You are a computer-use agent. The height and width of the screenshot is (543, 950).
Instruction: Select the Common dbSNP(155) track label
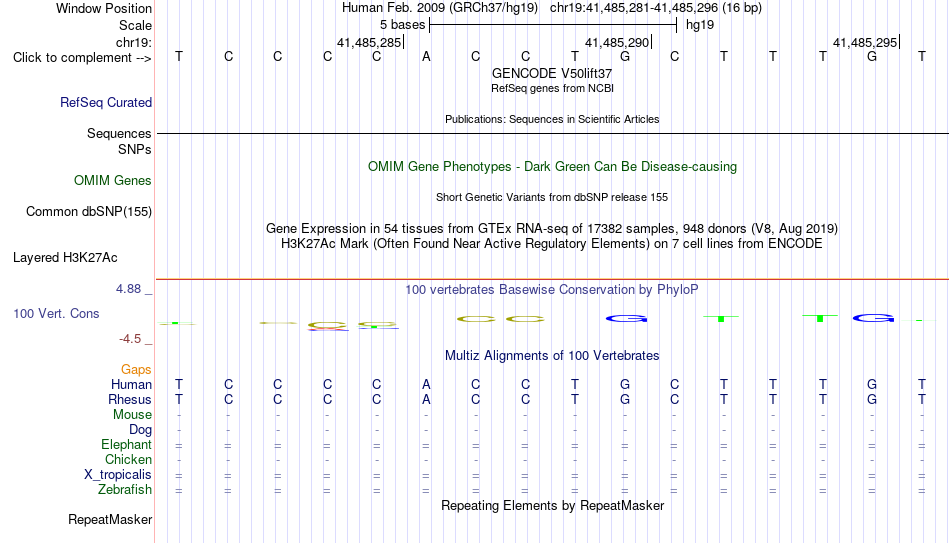pyautogui.click(x=88, y=212)
